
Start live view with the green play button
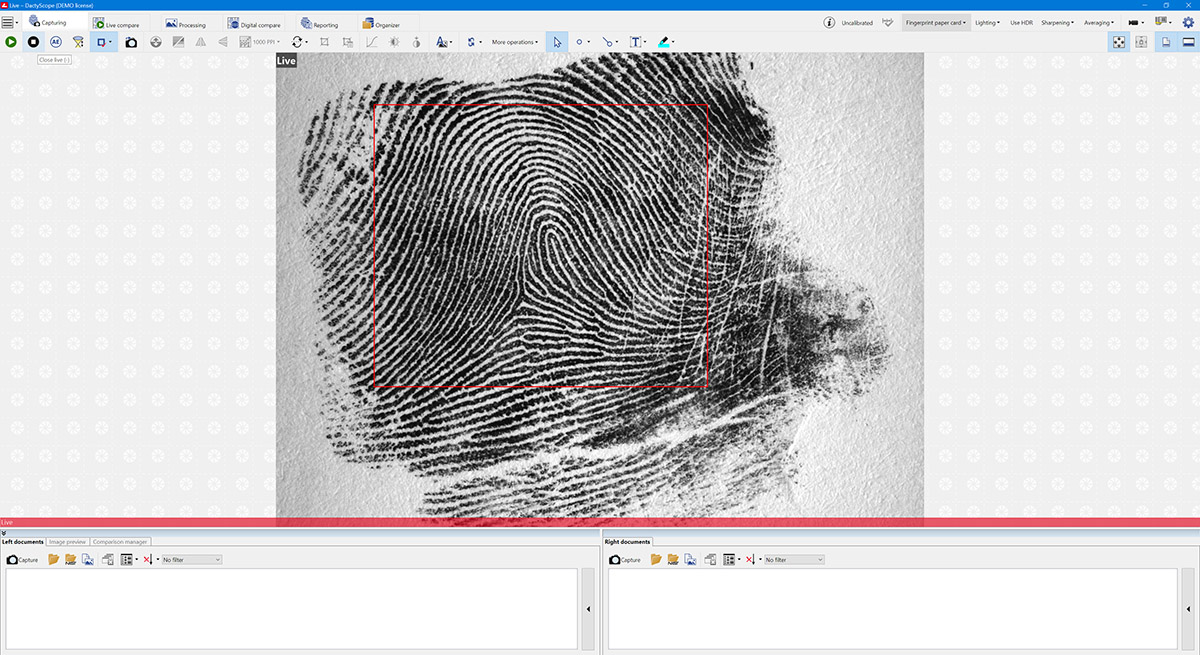pyautogui.click(x=11, y=42)
